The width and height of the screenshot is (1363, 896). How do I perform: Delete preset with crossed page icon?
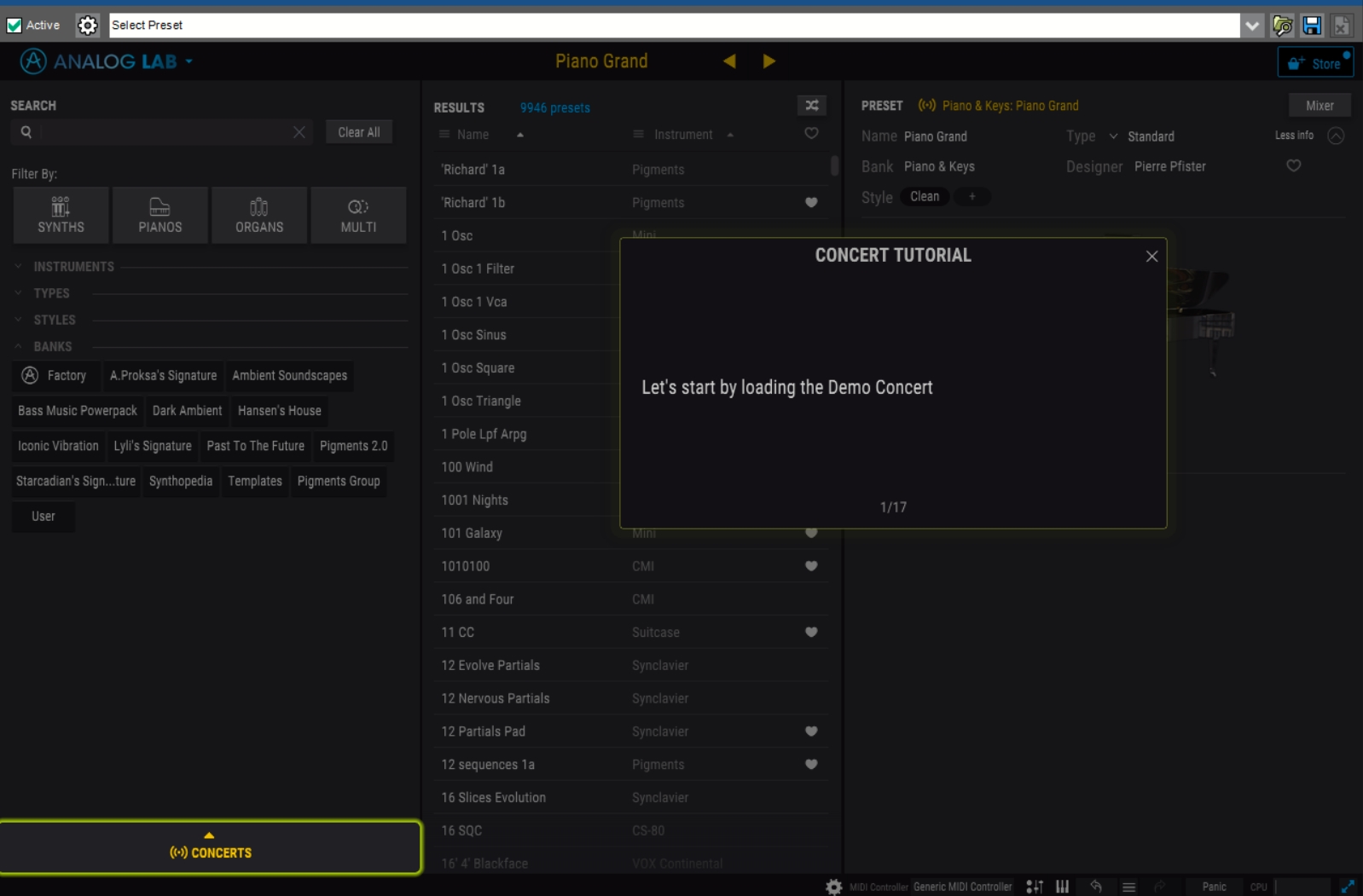(x=1341, y=26)
